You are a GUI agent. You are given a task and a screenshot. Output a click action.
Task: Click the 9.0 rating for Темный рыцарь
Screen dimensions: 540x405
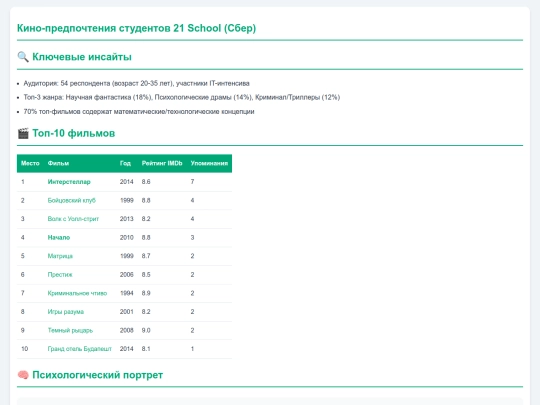[146, 331]
